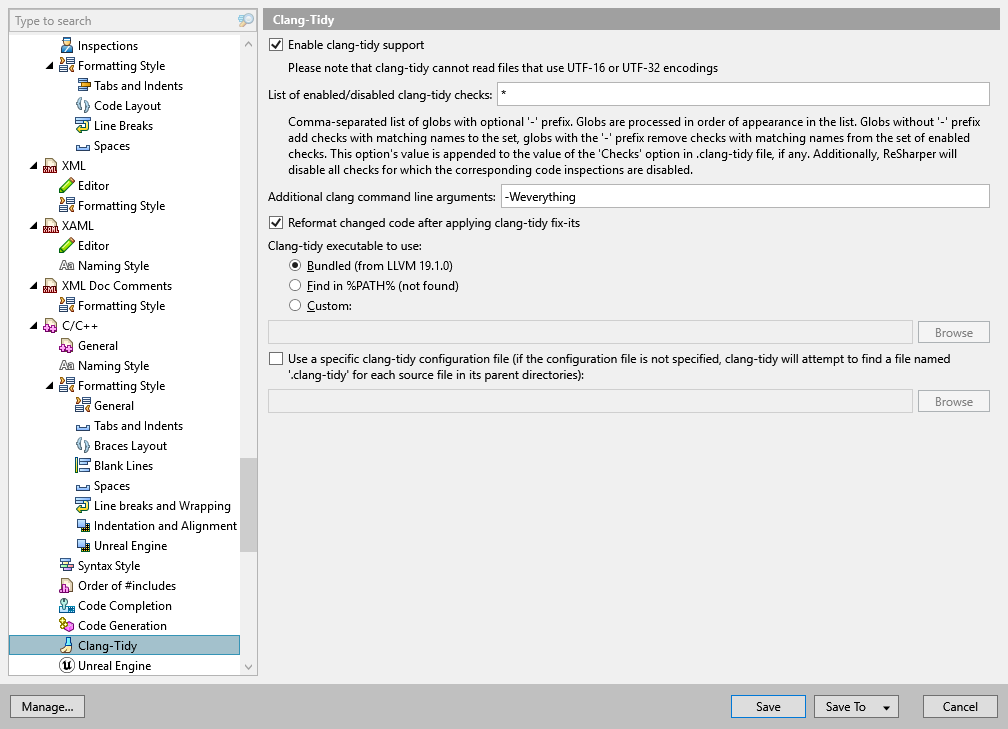Image resolution: width=1008 pixels, height=729 pixels.
Task: Enable a specific clang-tidy configuration file
Action: (275, 359)
